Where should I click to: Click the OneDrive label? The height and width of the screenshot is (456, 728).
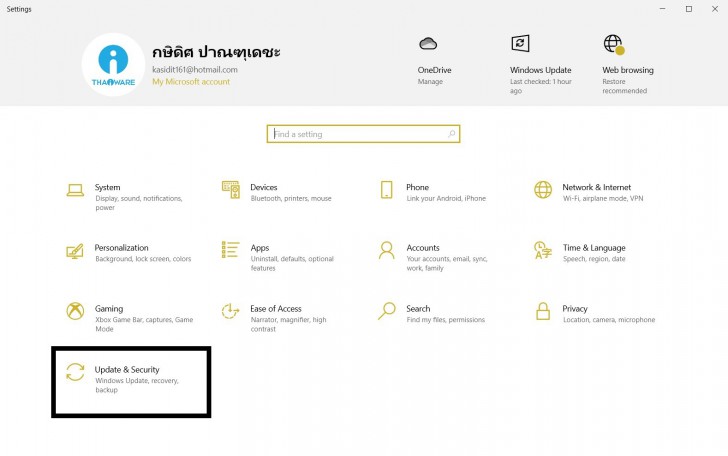tap(434, 70)
